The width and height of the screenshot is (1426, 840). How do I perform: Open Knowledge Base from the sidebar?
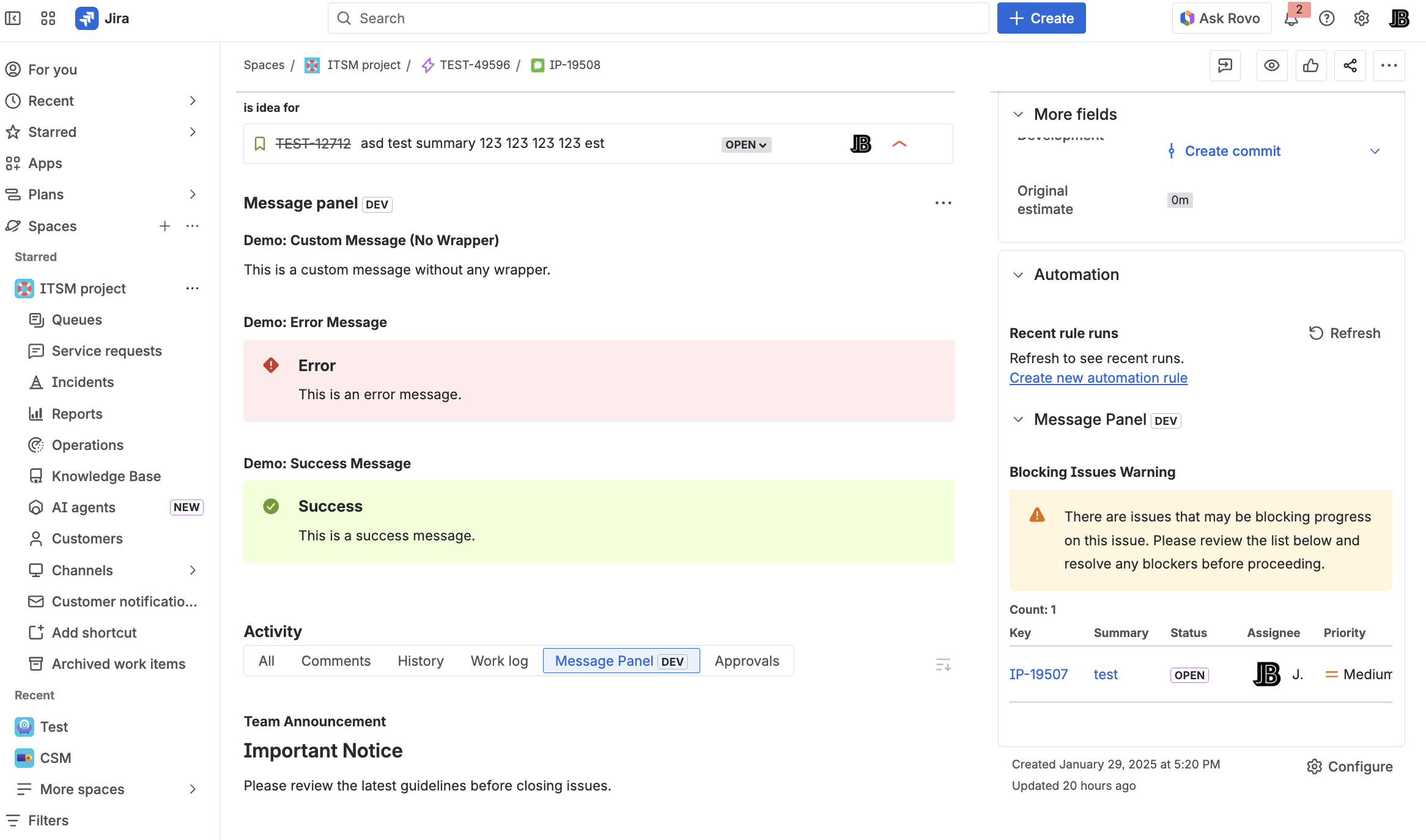(106, 476)
